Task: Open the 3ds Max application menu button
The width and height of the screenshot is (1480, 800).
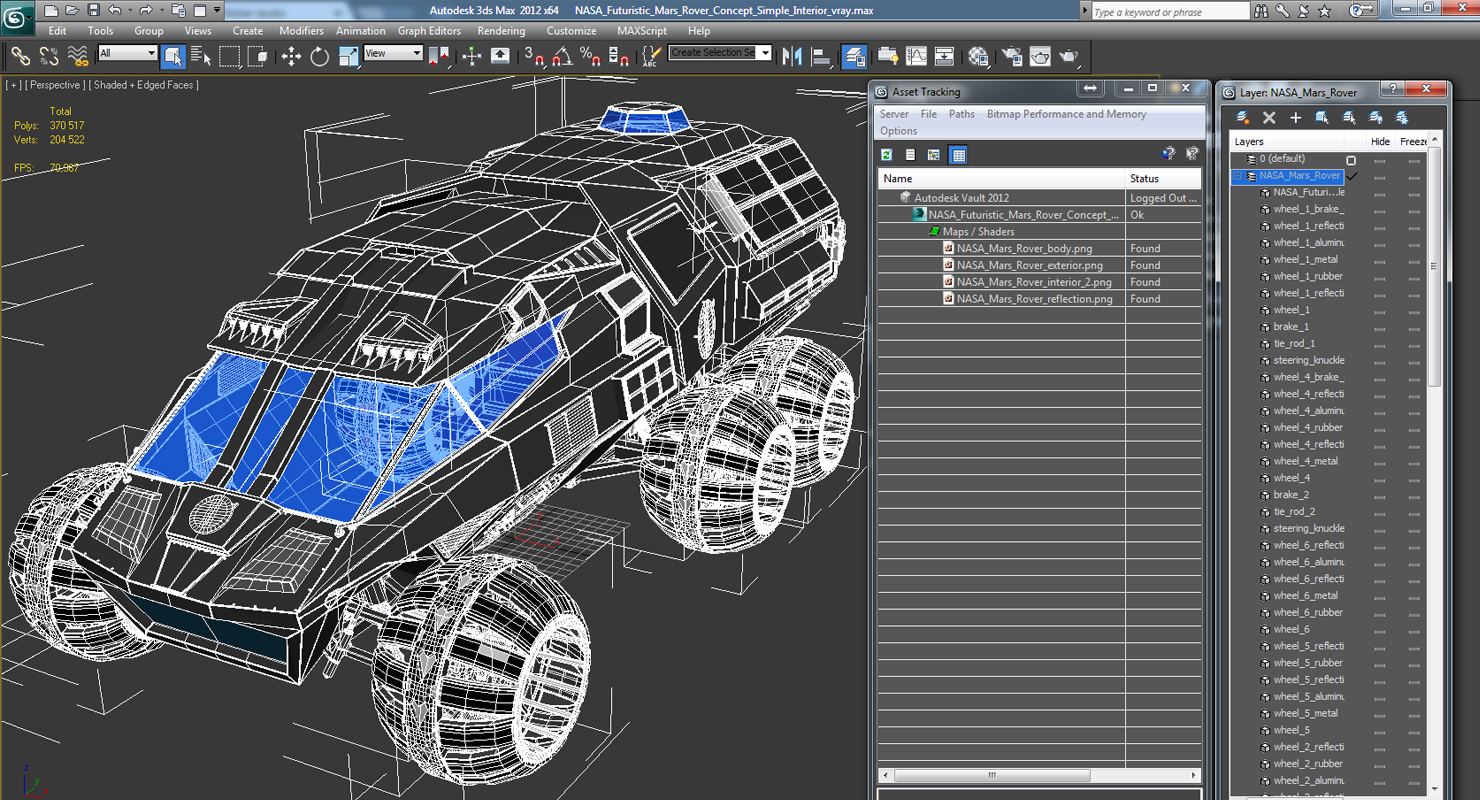Action: pyautogui.click(x=17, y=16)
